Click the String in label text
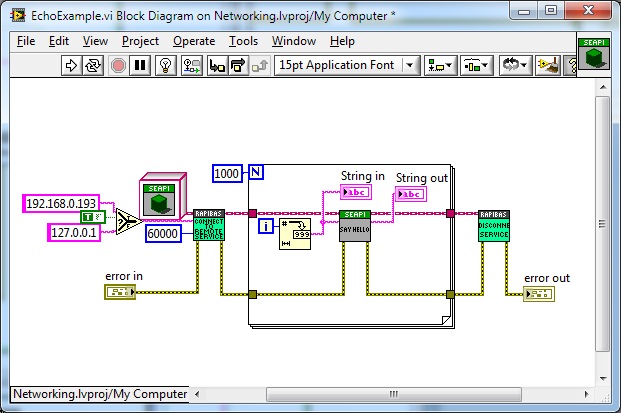 click(x=362, y=176)
